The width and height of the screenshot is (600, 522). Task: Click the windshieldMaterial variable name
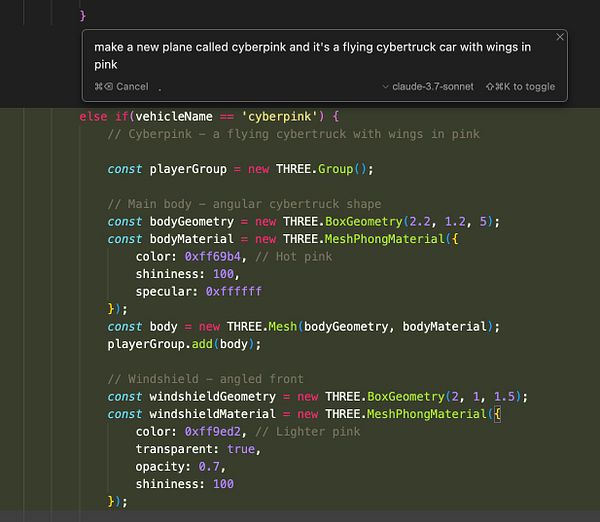[212, 414]
